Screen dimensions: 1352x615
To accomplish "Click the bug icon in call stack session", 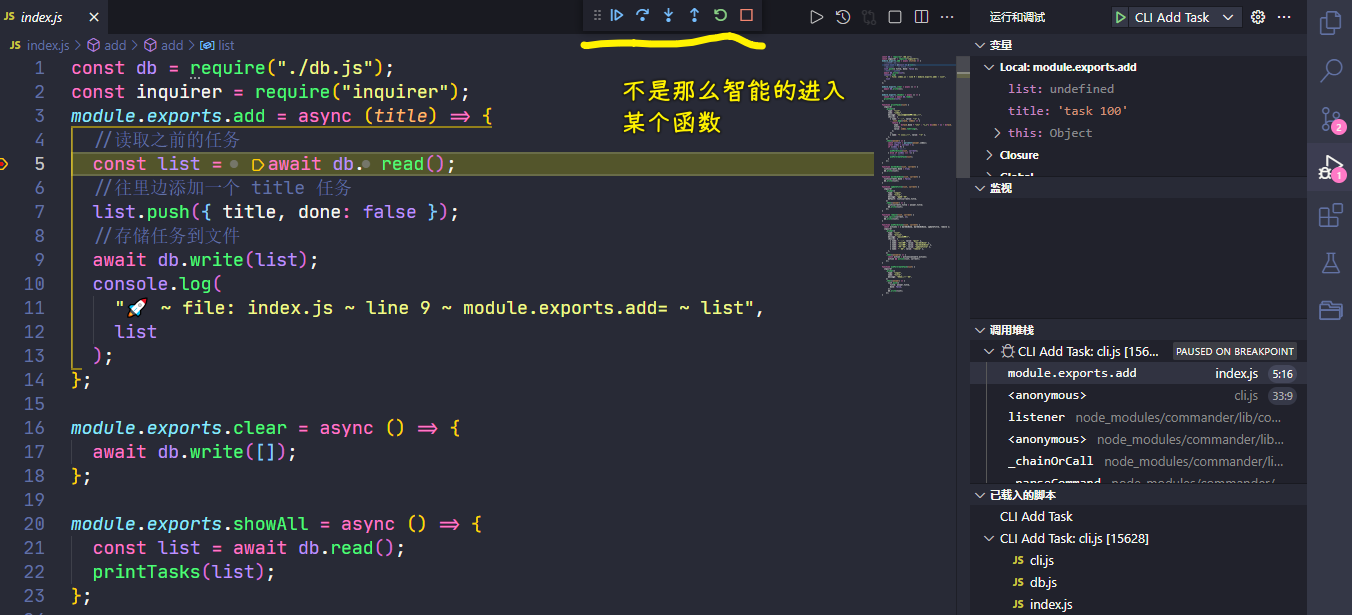I will [x=1008, y=352].
